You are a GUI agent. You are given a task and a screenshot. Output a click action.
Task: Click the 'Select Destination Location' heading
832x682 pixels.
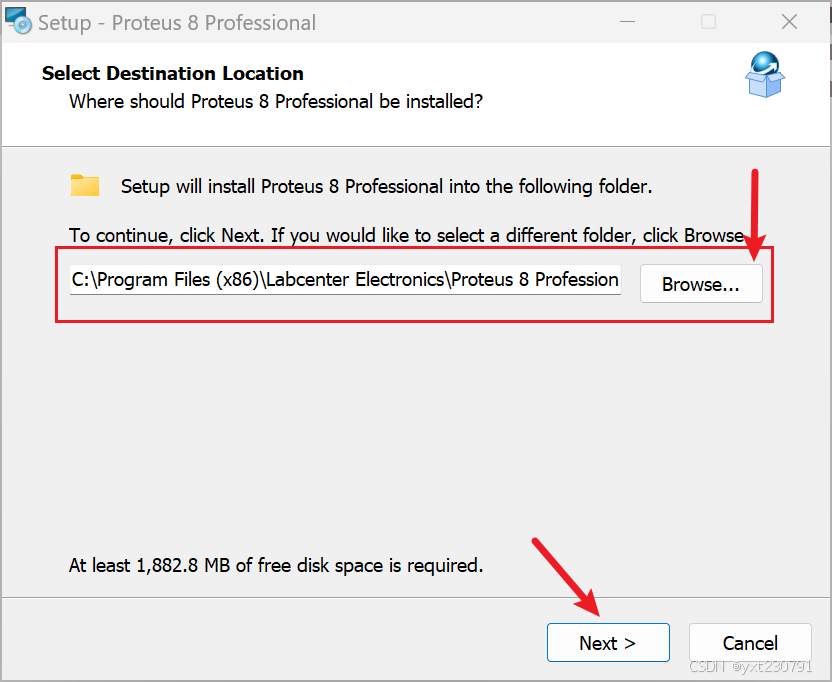(x=172, y=73)
